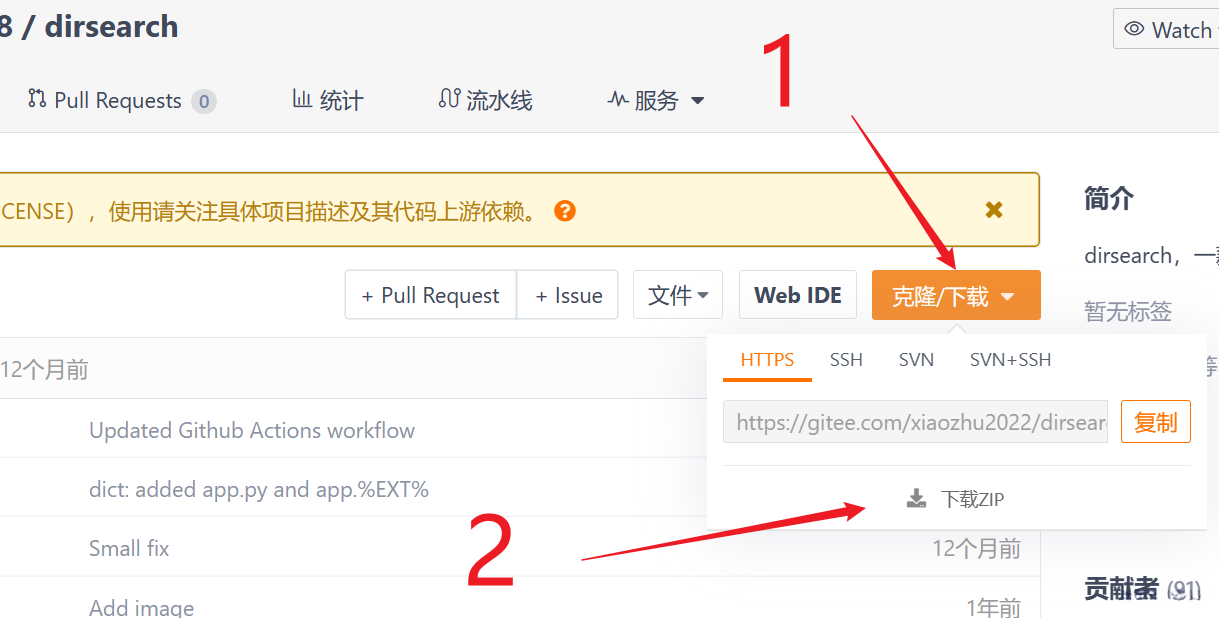Open the 'Add image' commit
Screen dimensions: 1219x618
(x=141, y=607)
